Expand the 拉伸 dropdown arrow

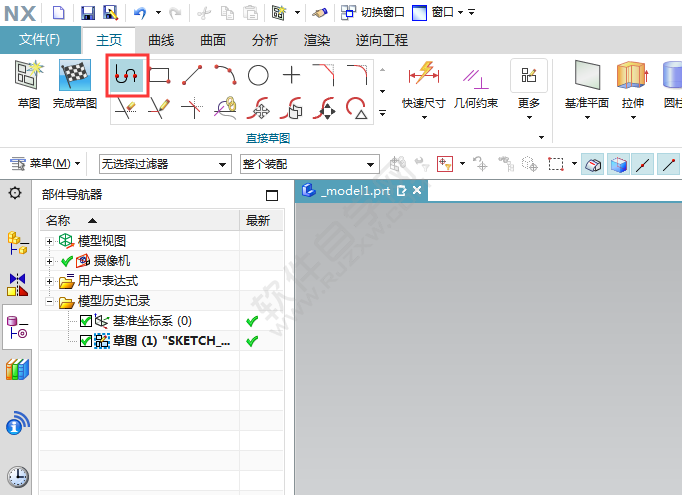click(x=633, y=117)
